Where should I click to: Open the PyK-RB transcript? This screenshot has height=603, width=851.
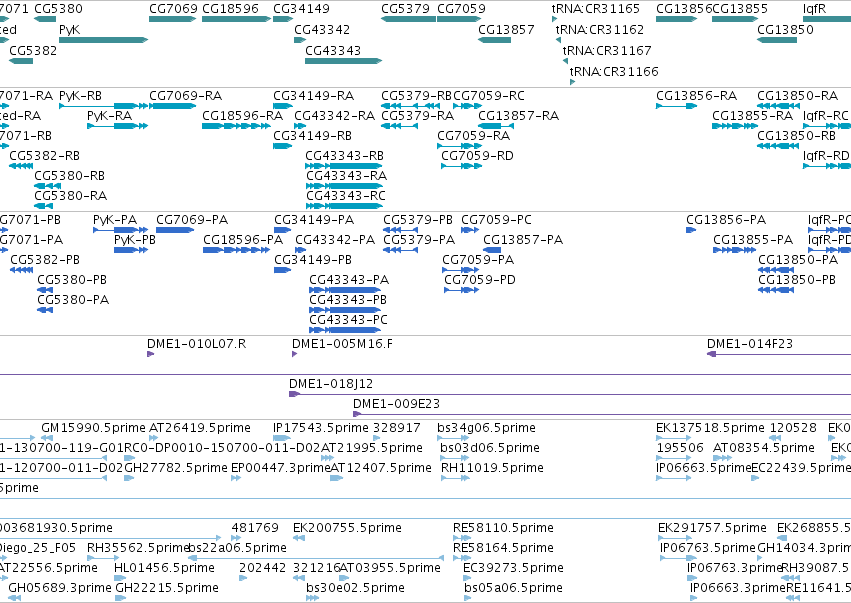tap(103, 106)
